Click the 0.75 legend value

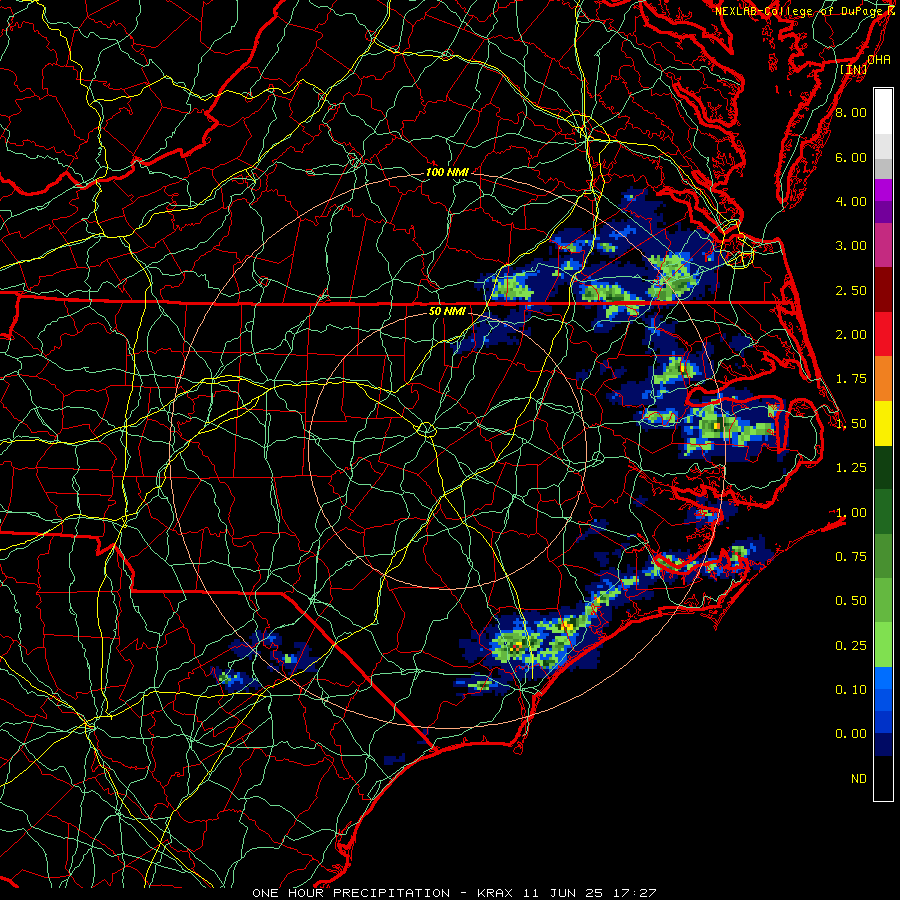851,557
